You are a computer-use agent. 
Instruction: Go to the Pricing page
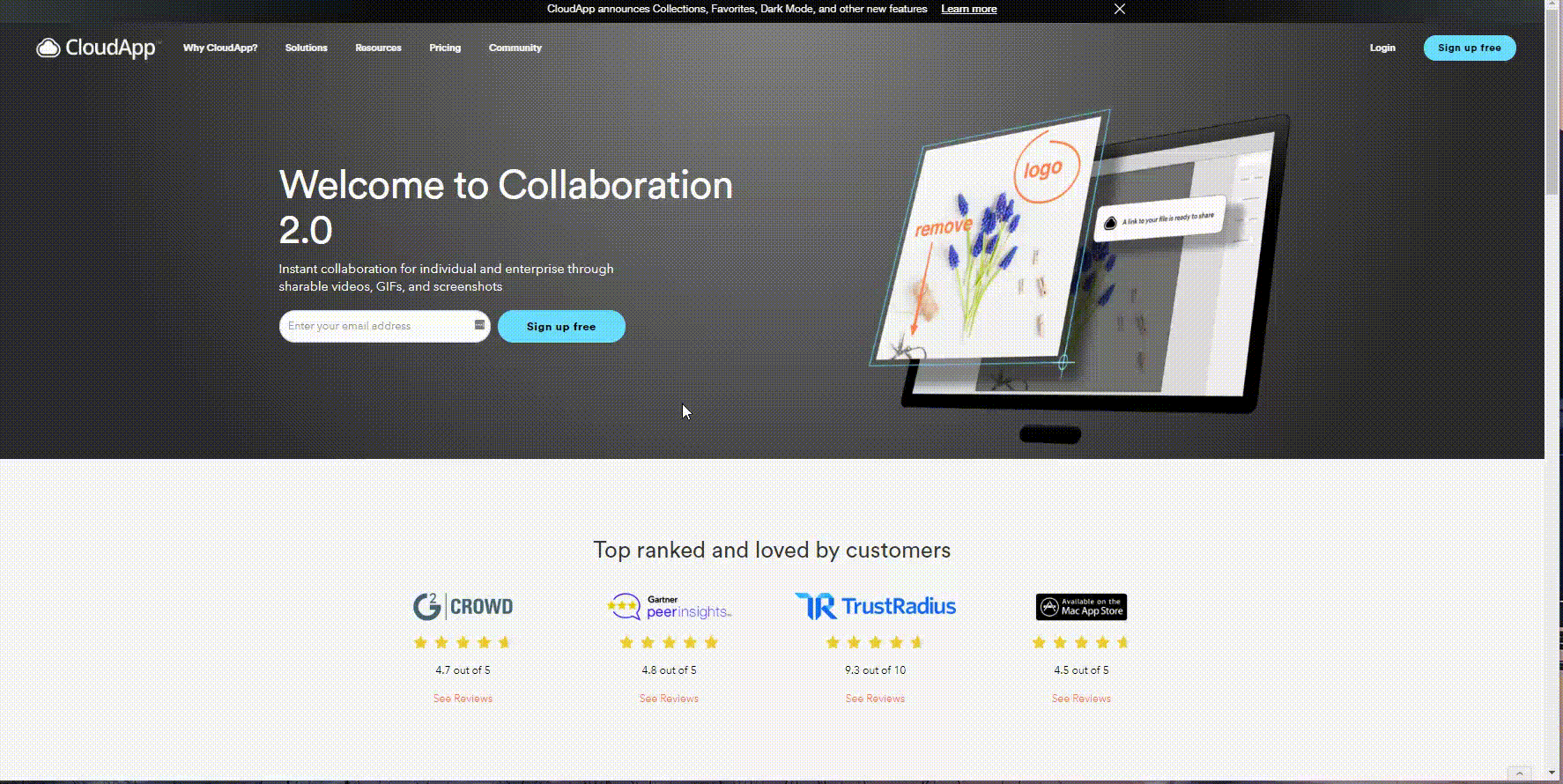[x=445, y=48]
